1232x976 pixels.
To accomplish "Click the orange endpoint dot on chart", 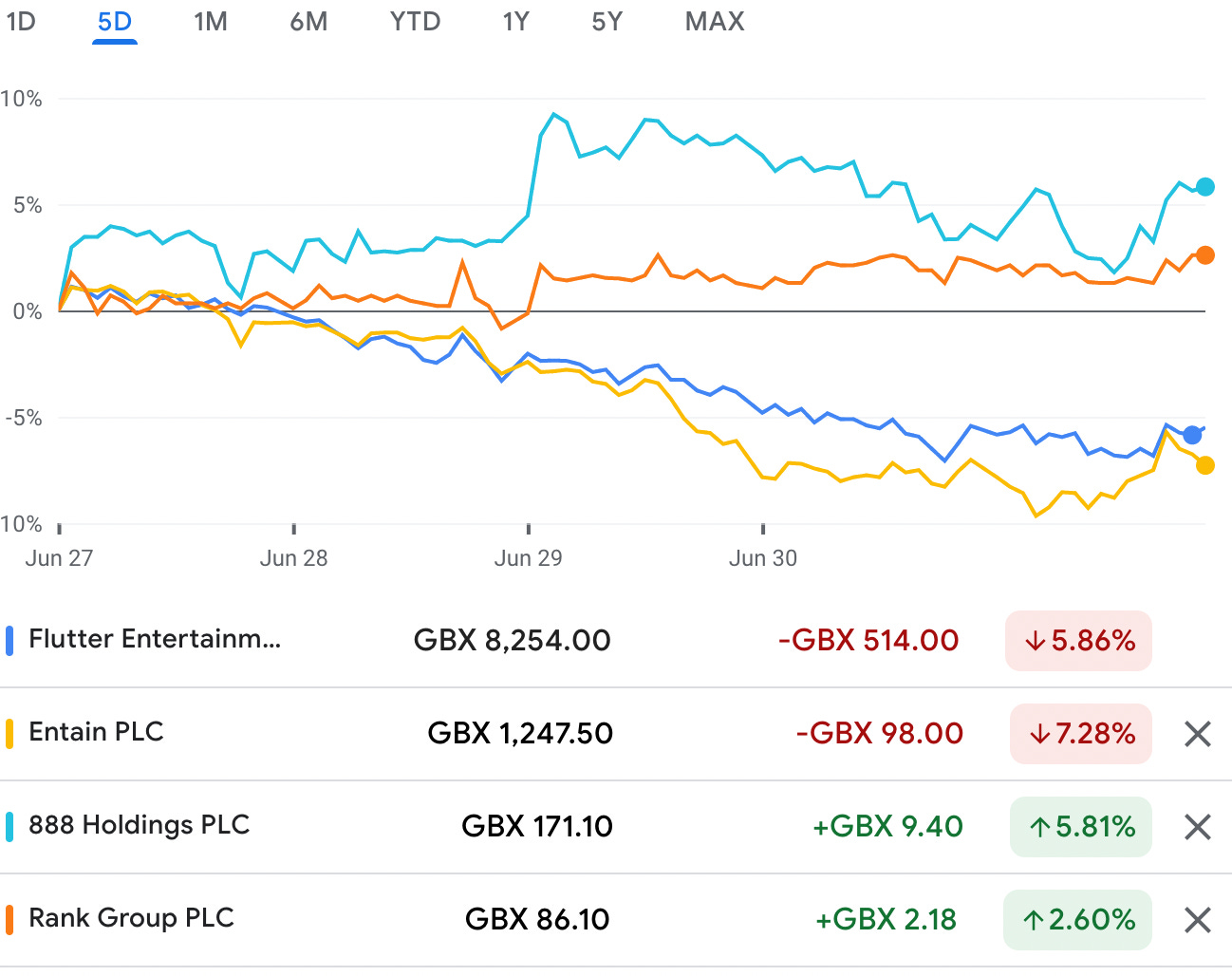I will click(x=1205, y=255).
